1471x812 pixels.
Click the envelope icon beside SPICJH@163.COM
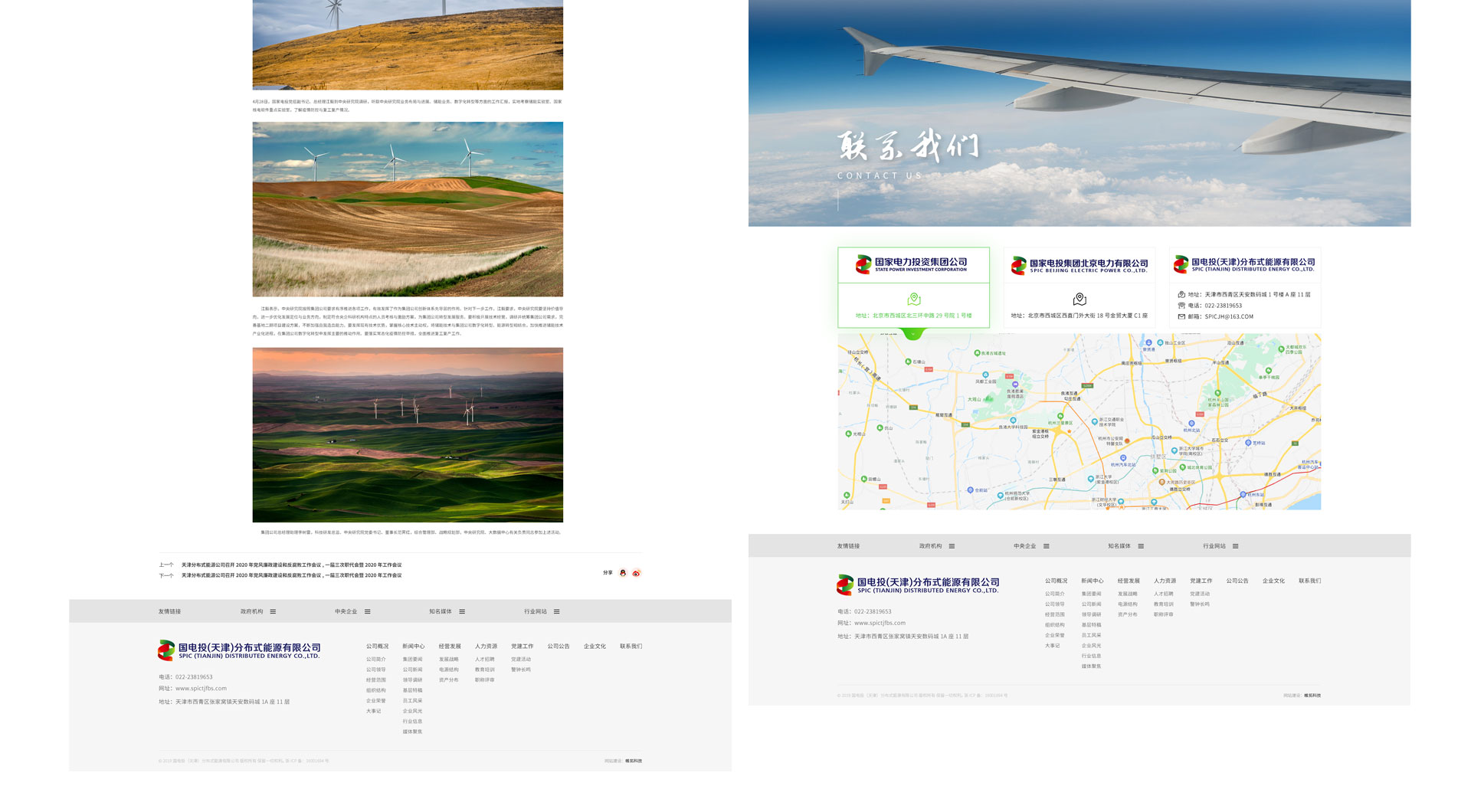pyautogui.click(x=1181, y=316)
